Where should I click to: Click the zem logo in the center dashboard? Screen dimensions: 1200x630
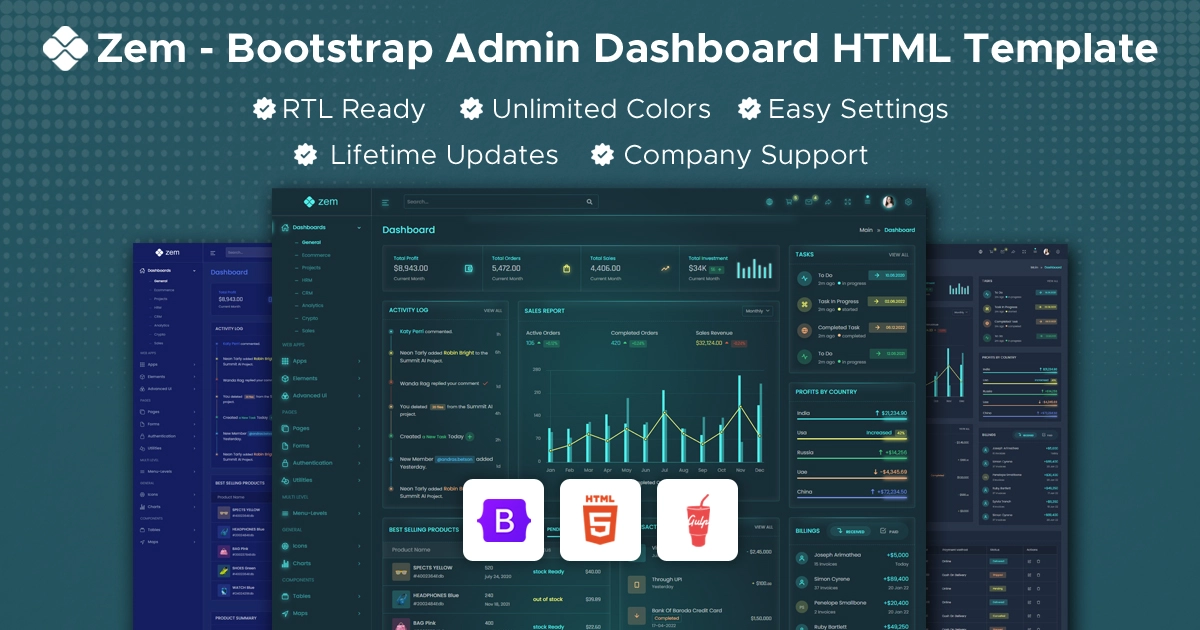(321, 202)
